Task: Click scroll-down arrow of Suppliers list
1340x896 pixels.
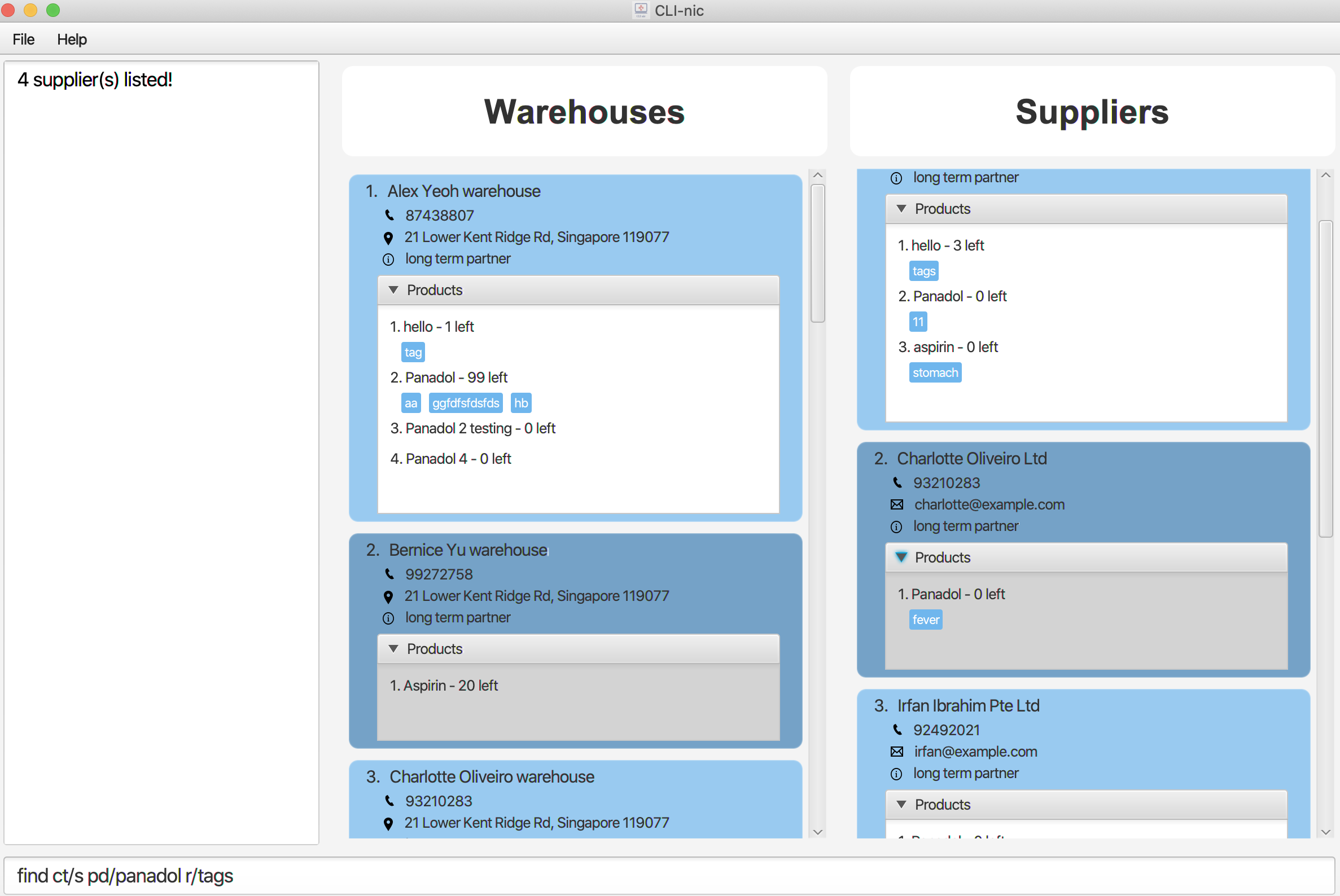Action: coord(1326,833)
